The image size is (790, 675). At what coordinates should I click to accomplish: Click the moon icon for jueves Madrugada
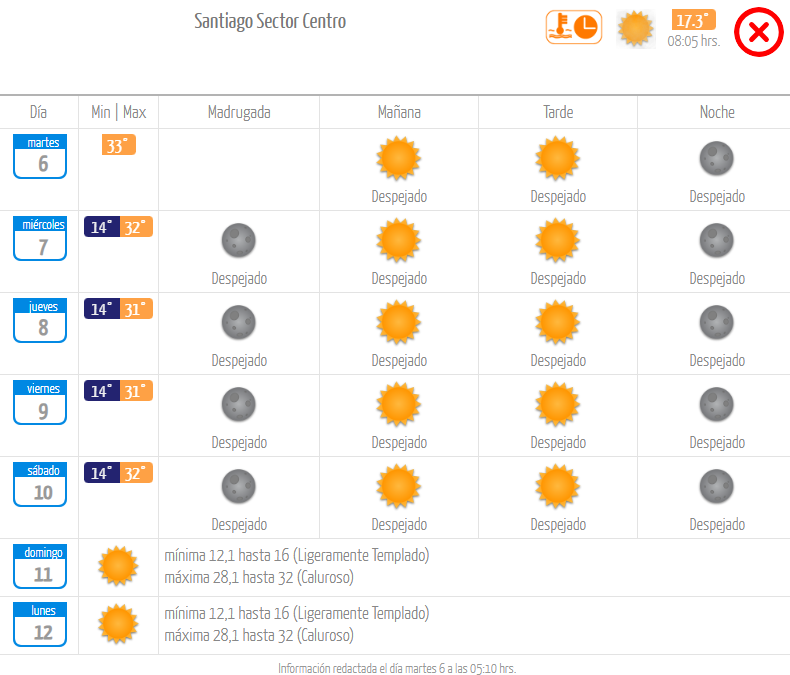click(239, 322)
